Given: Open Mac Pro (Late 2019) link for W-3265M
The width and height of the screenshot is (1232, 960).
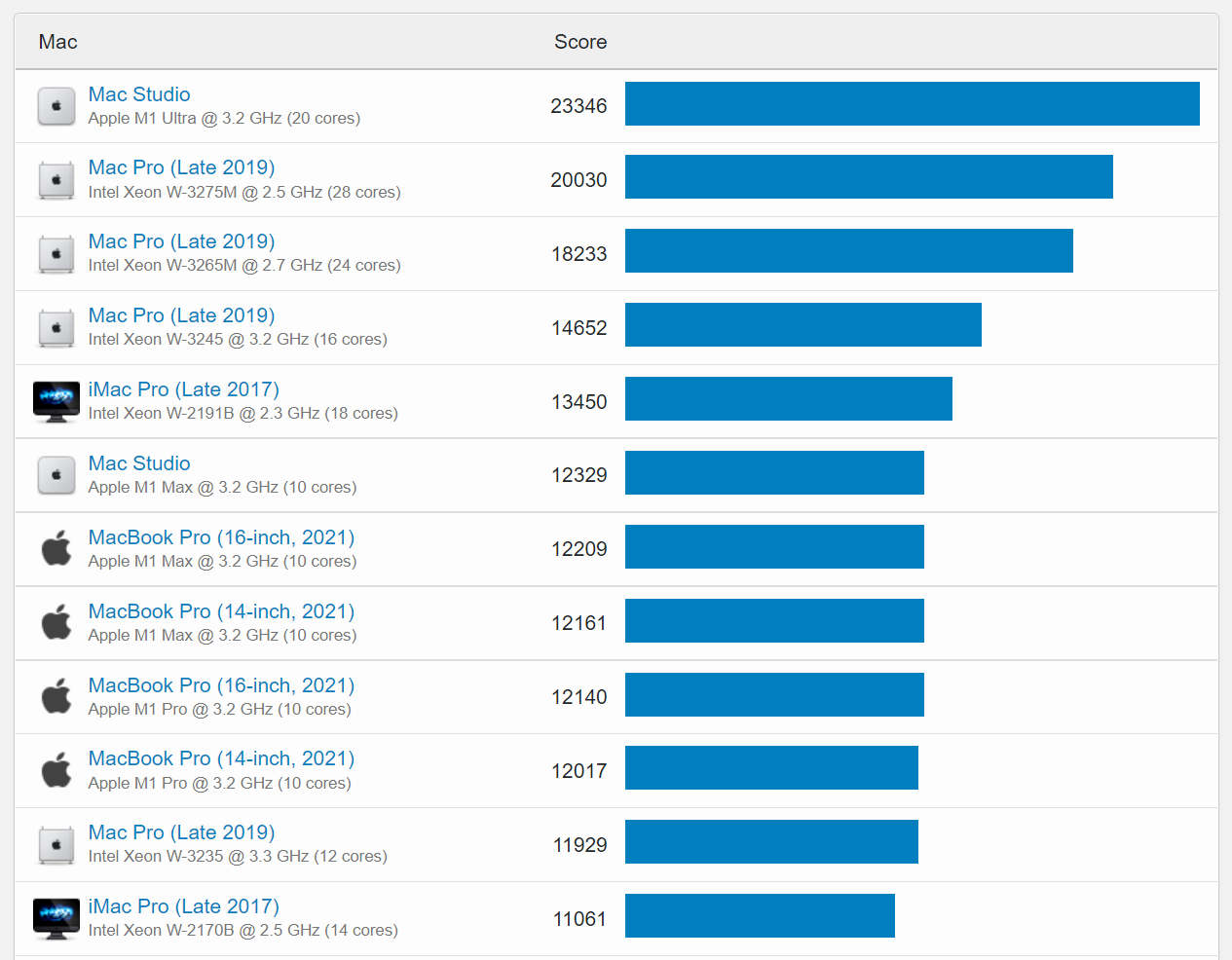Looking at the screenshot, I should pyautogui.click(x=181, y=241).
